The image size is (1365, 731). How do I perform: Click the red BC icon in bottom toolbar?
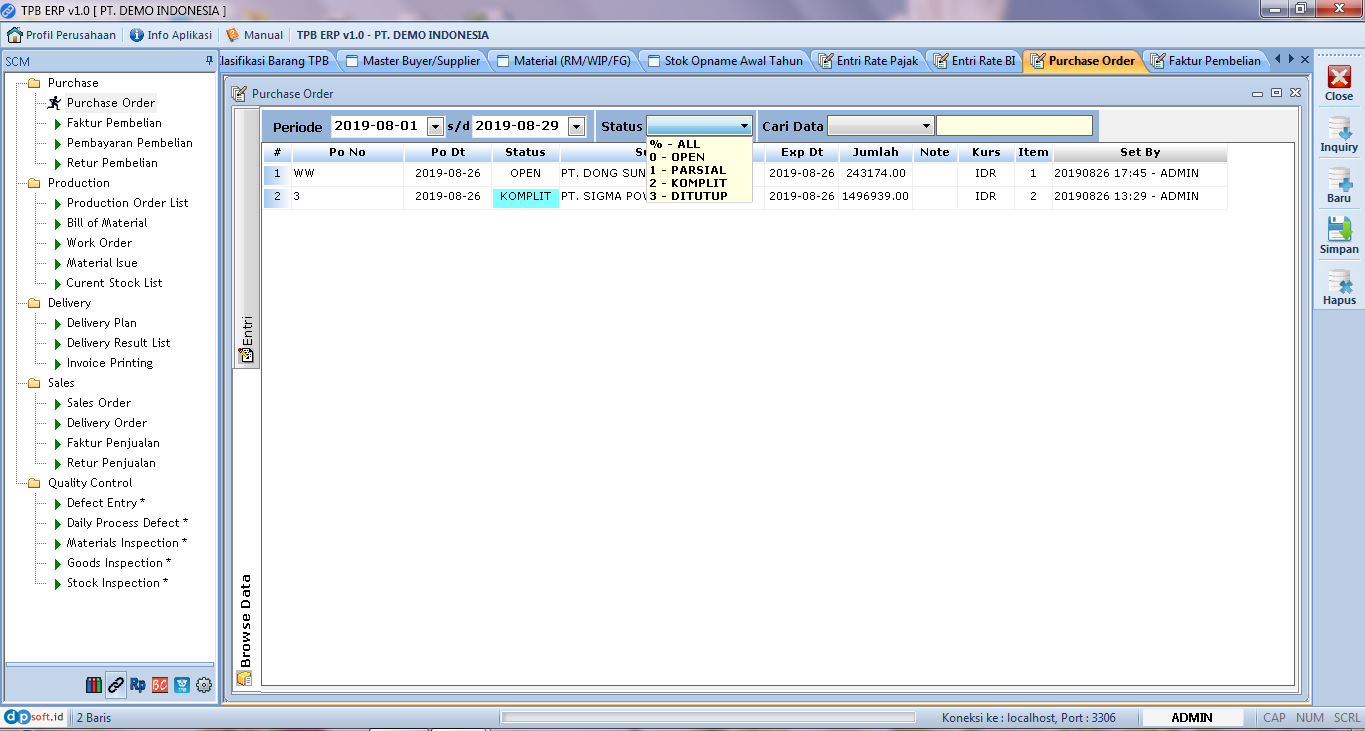click(x=160, y=685)
